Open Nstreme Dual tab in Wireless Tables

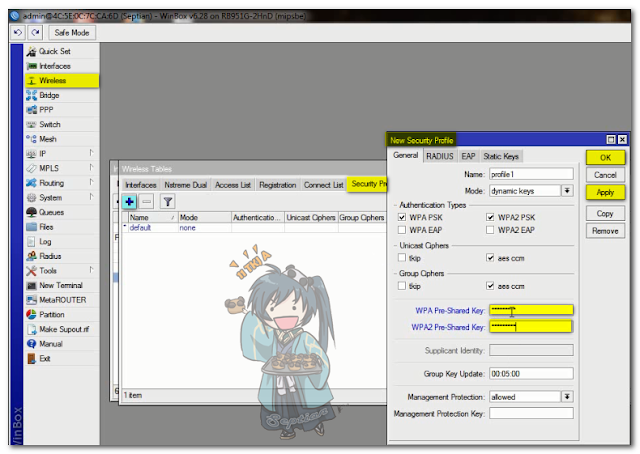tap(186, 185)
